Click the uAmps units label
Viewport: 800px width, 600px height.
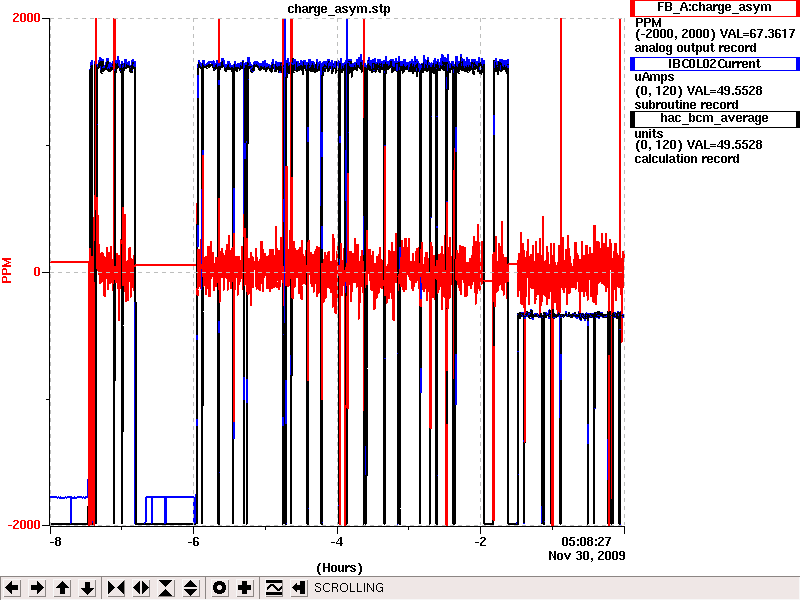pos(654,77)
